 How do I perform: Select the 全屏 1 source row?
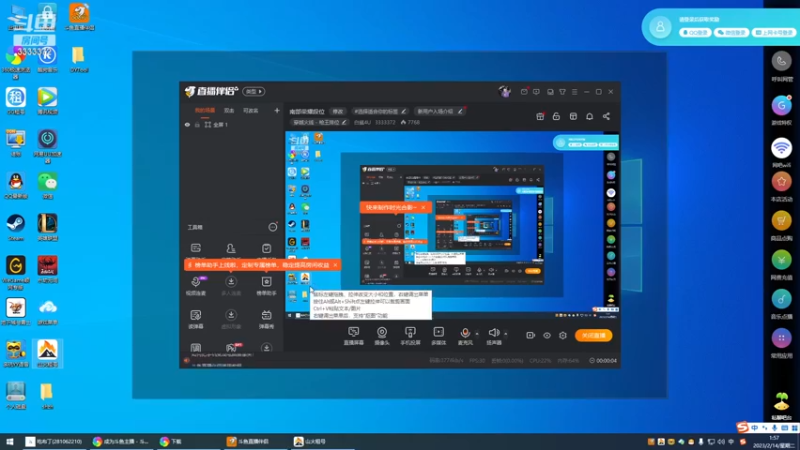(232, 124)
